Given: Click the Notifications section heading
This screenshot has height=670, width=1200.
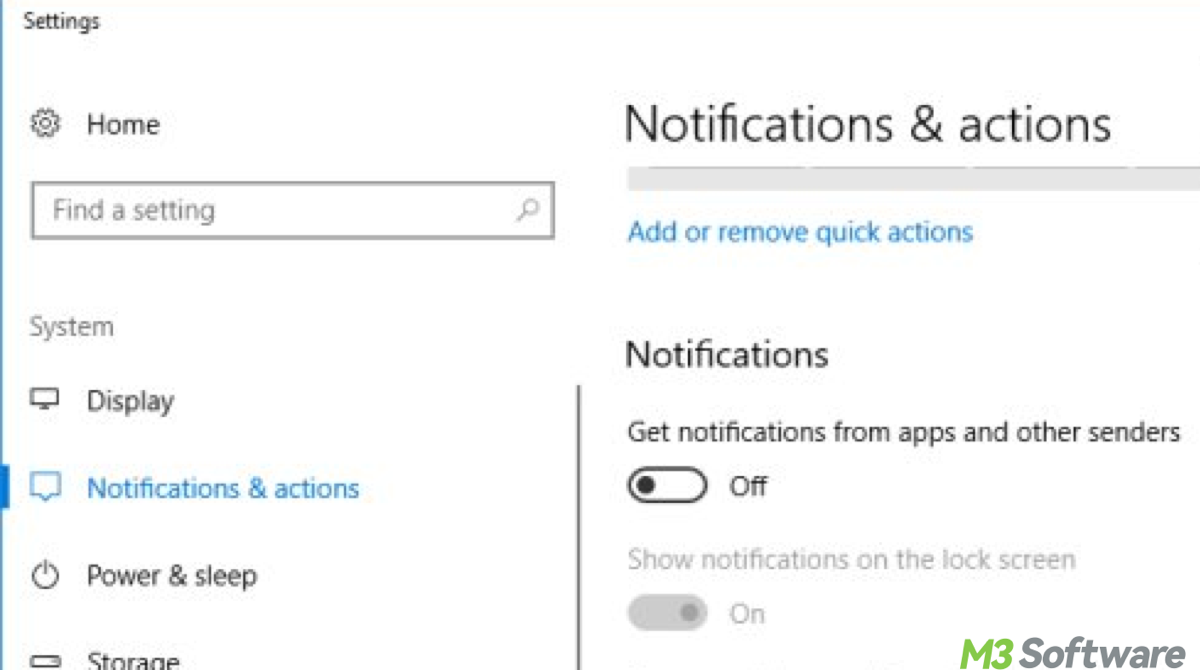Looking at the screenshot, I should click(727, 354).
